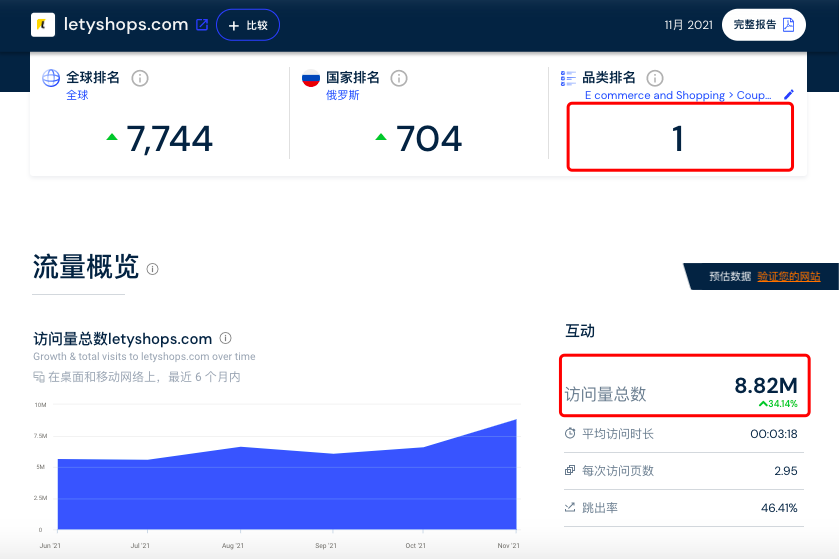Click the country rank value 704
839x559 pixels.
tap(429, 139)
